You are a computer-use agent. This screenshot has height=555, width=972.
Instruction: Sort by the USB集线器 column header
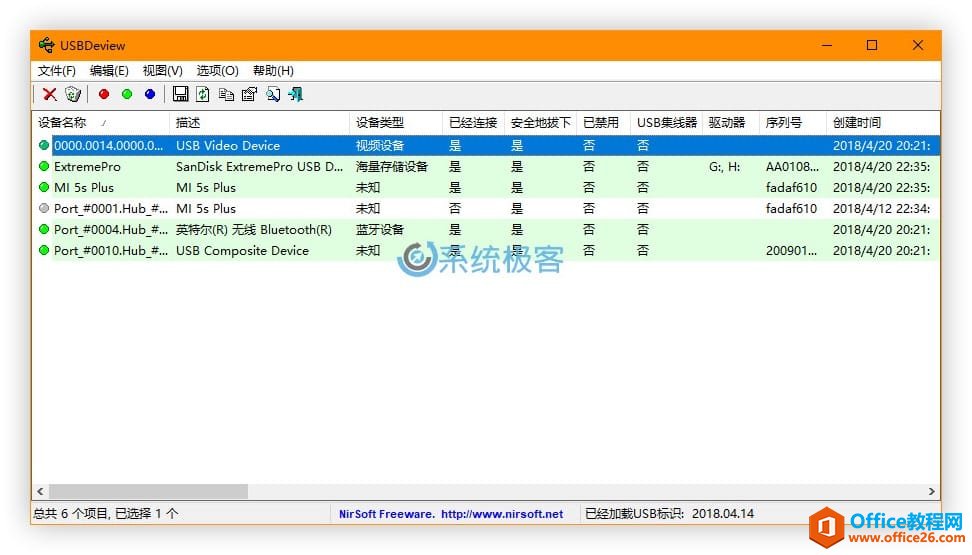666,123
